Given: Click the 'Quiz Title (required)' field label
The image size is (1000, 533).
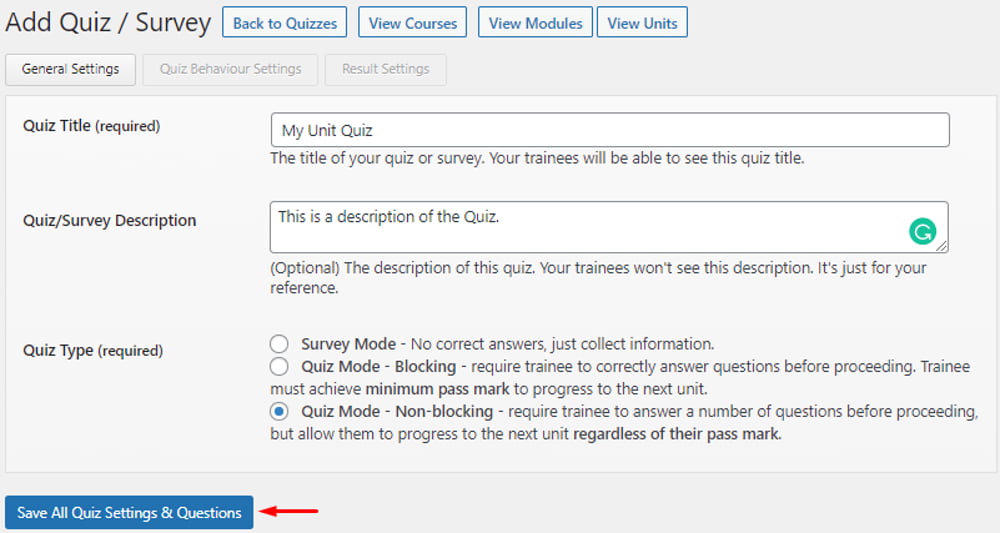Looking at the screenshot, I should coord(91,126).
